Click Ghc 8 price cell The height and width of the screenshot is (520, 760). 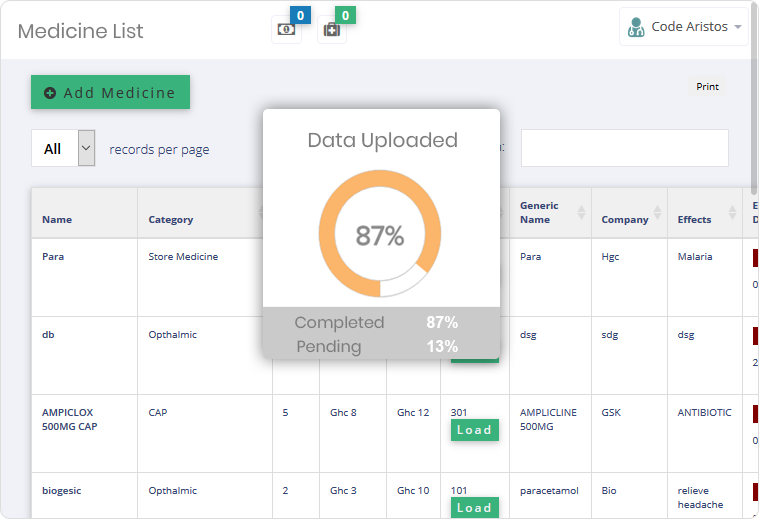(353, 434)
